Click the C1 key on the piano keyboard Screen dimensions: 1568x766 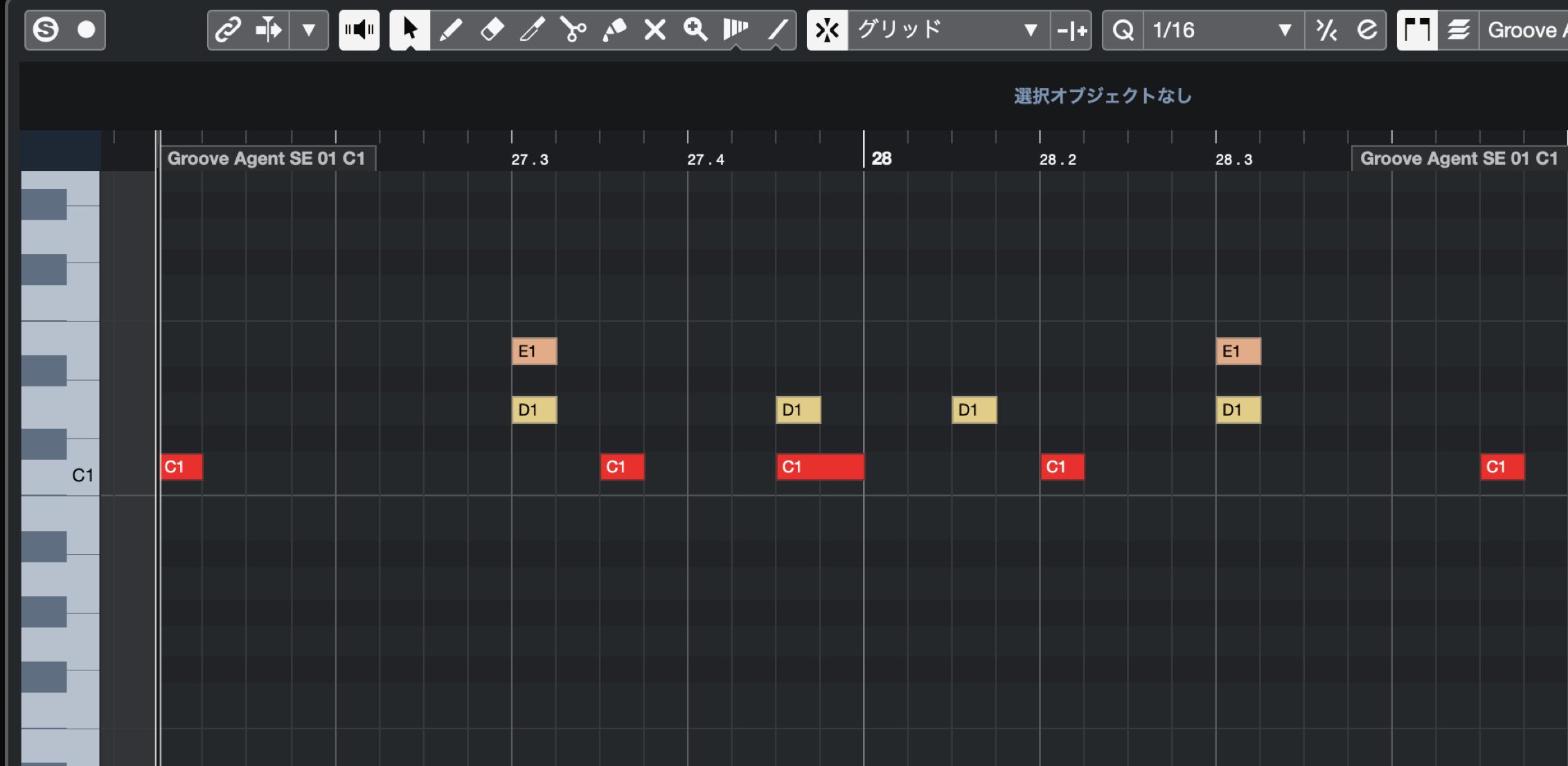click(x=82, y=476)
